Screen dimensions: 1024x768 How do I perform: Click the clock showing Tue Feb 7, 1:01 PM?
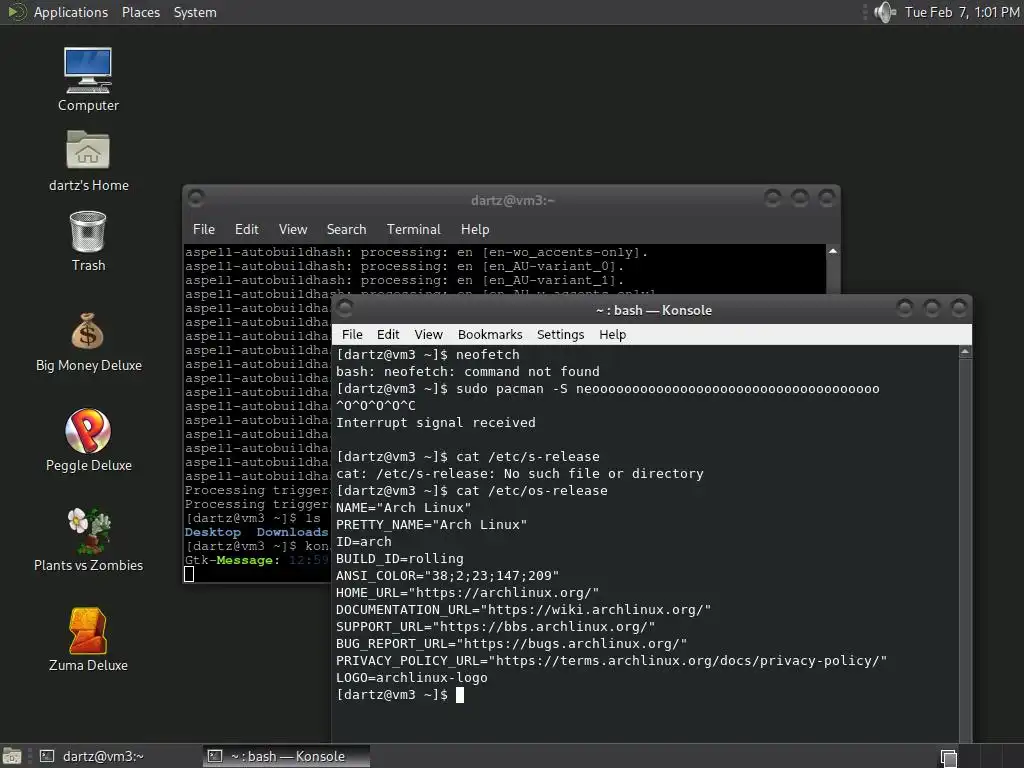coord(962,12)
